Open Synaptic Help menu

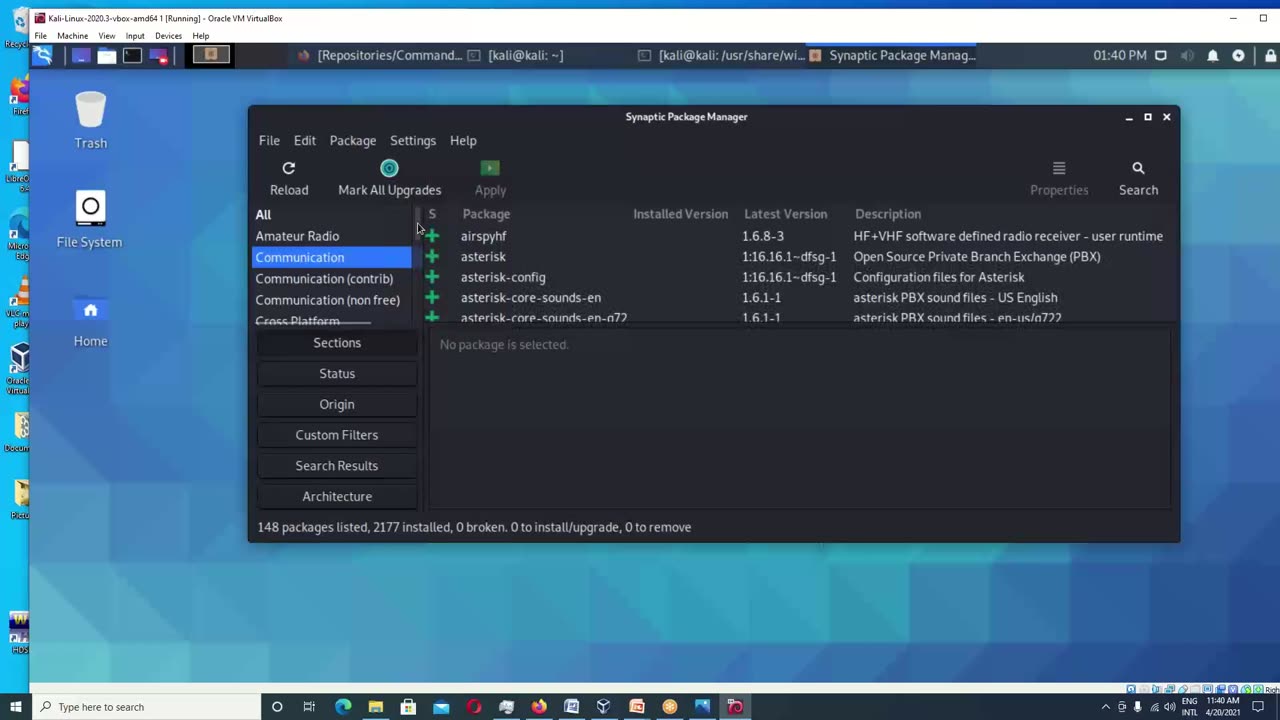click(463, 141)
